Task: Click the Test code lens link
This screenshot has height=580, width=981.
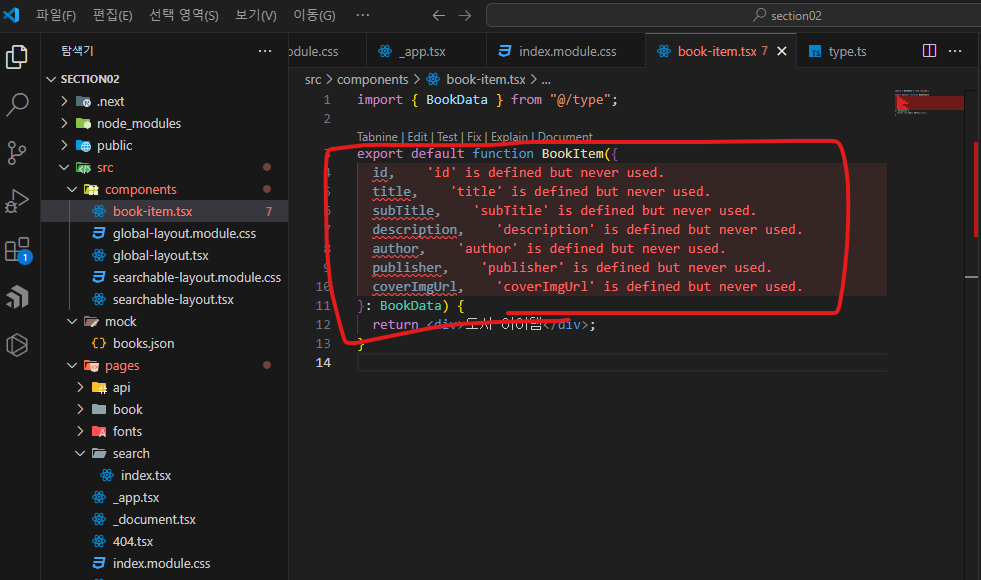Action: [447, 136]
